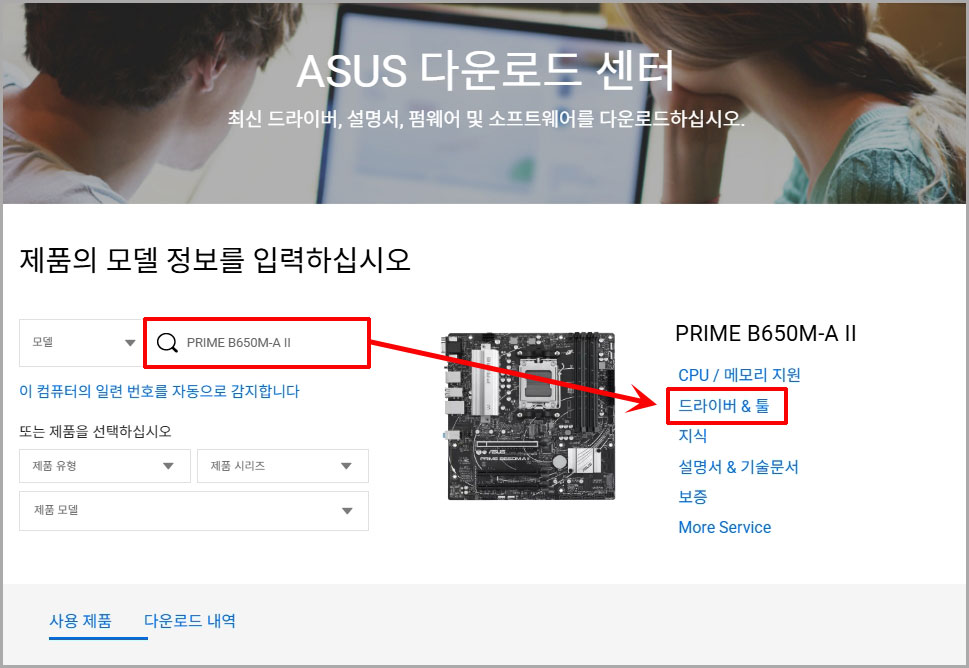Screen dimensions: 969x668
Task: Click the ASUS 다운로드 센터 banner title
Action: click(x=485, y=70)
